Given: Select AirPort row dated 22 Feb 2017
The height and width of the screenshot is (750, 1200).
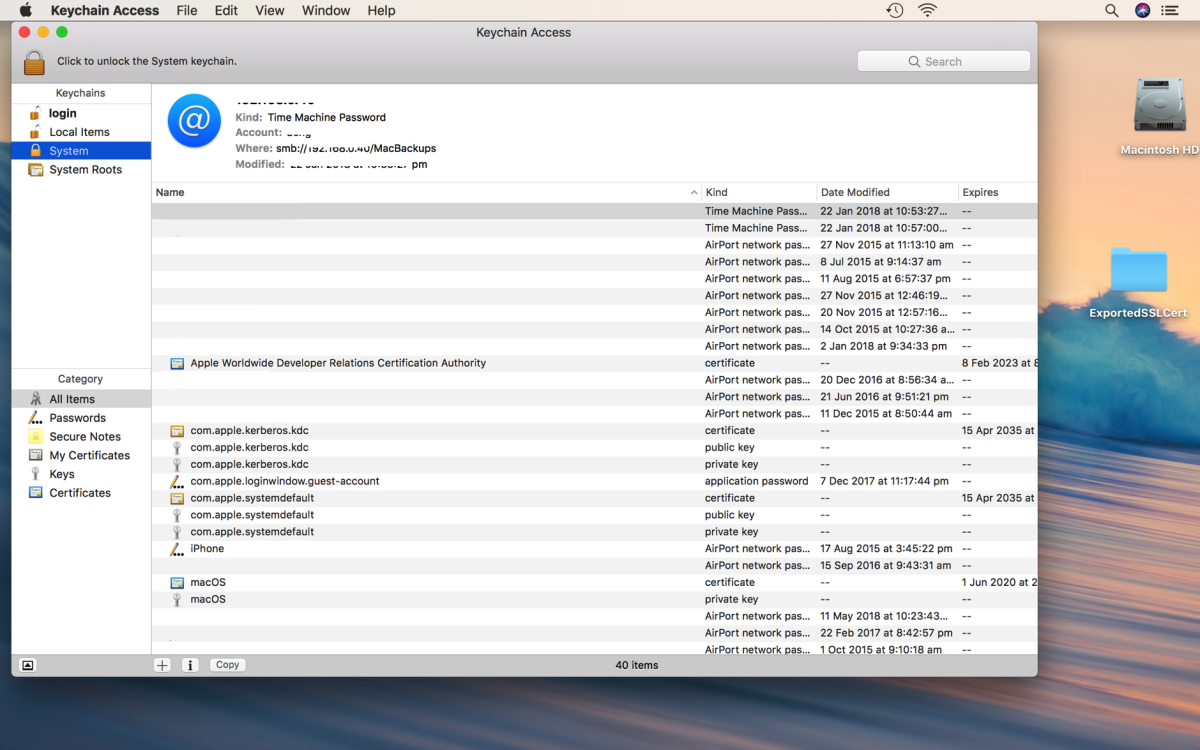Looking at the screenshot, I should click(594, 633).
